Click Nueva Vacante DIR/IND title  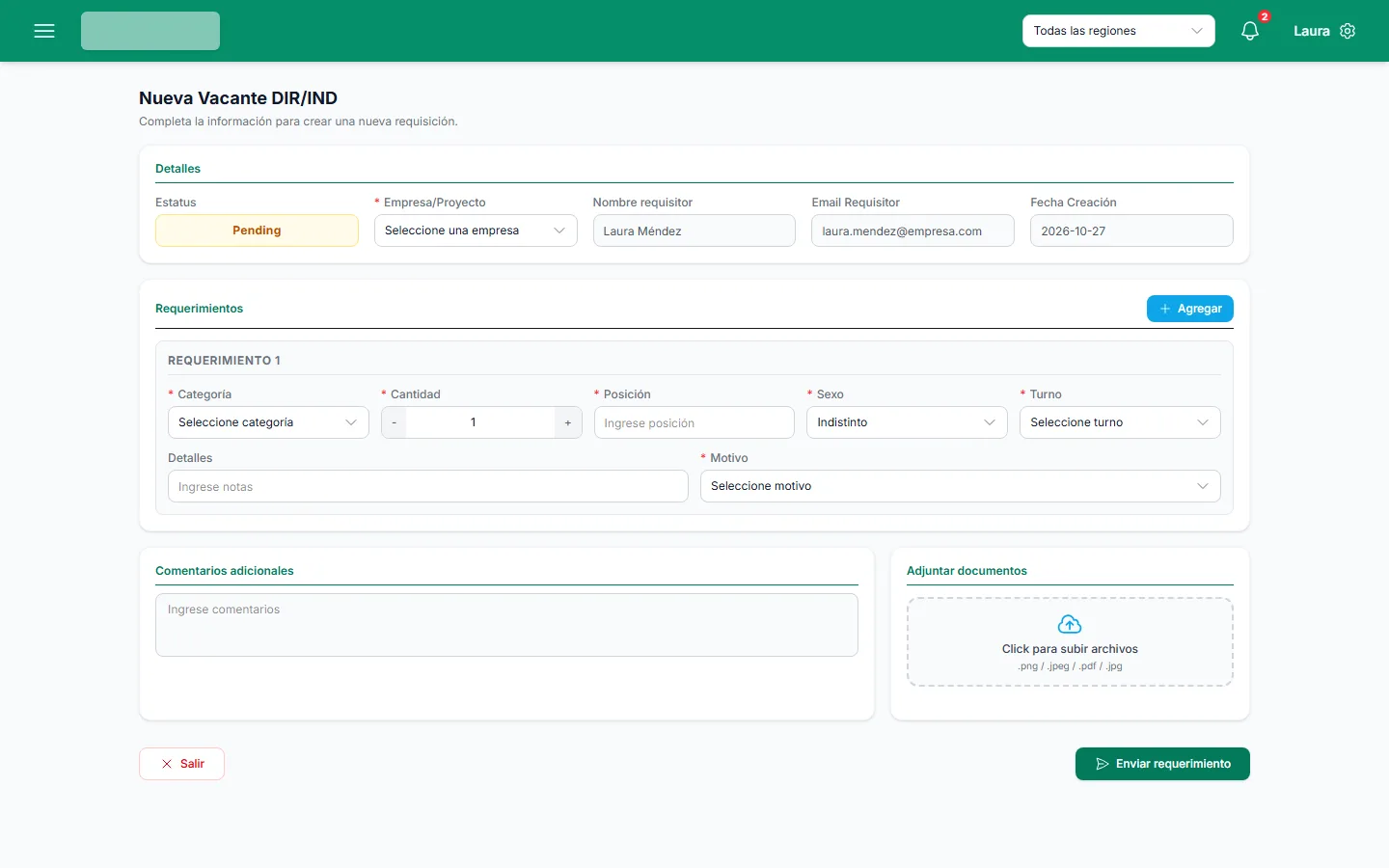coord(238,98)
